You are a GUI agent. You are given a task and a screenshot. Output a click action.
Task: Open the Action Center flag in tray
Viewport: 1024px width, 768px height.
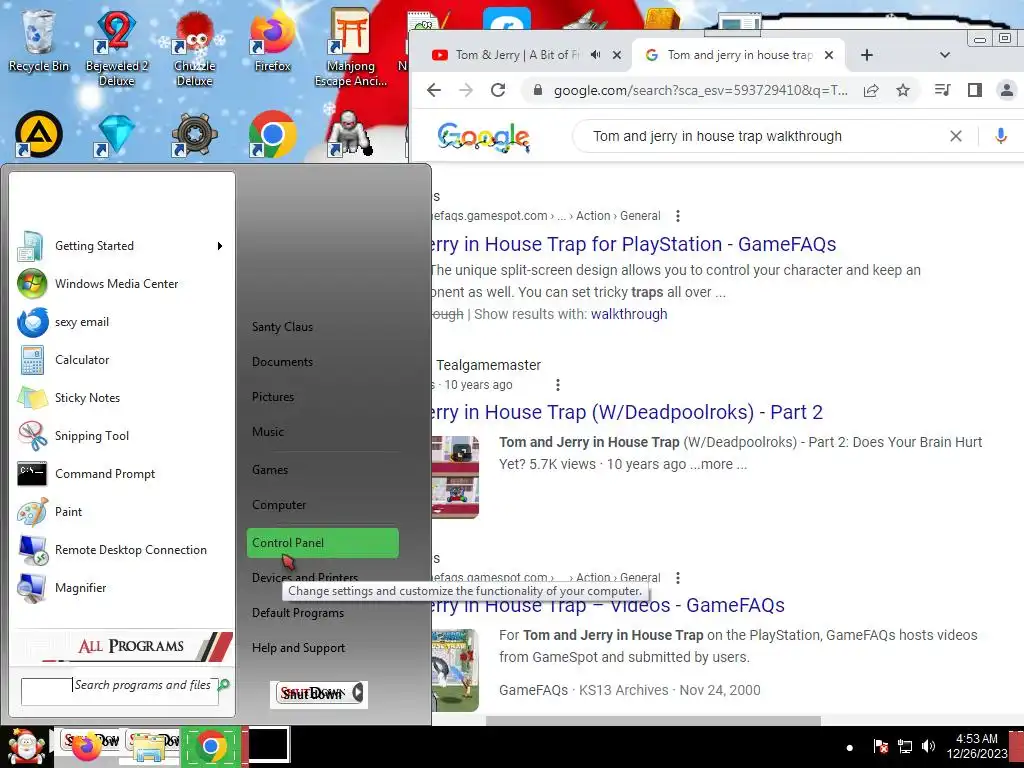point(880,746)
